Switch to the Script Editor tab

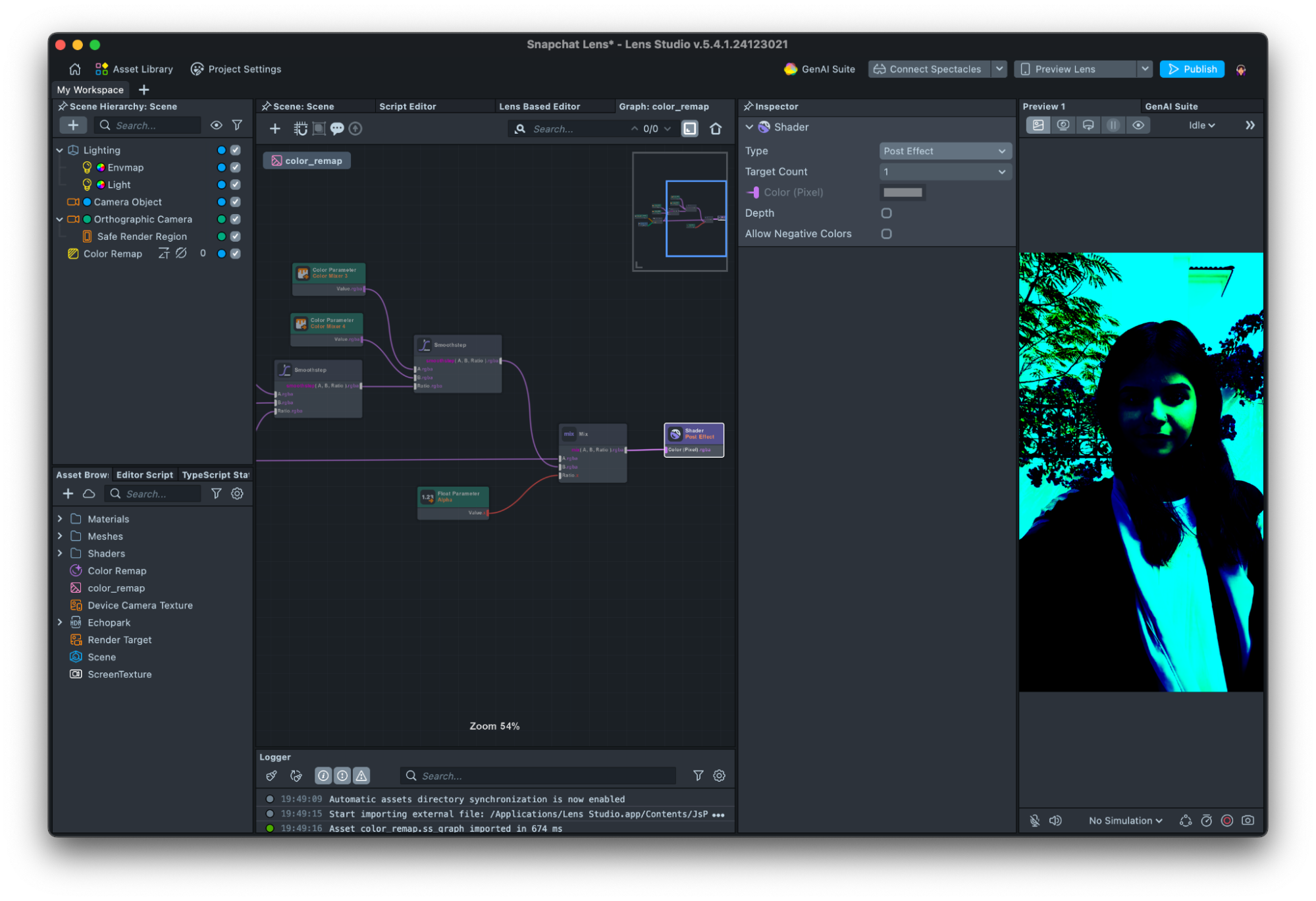(x=408, y=106)
